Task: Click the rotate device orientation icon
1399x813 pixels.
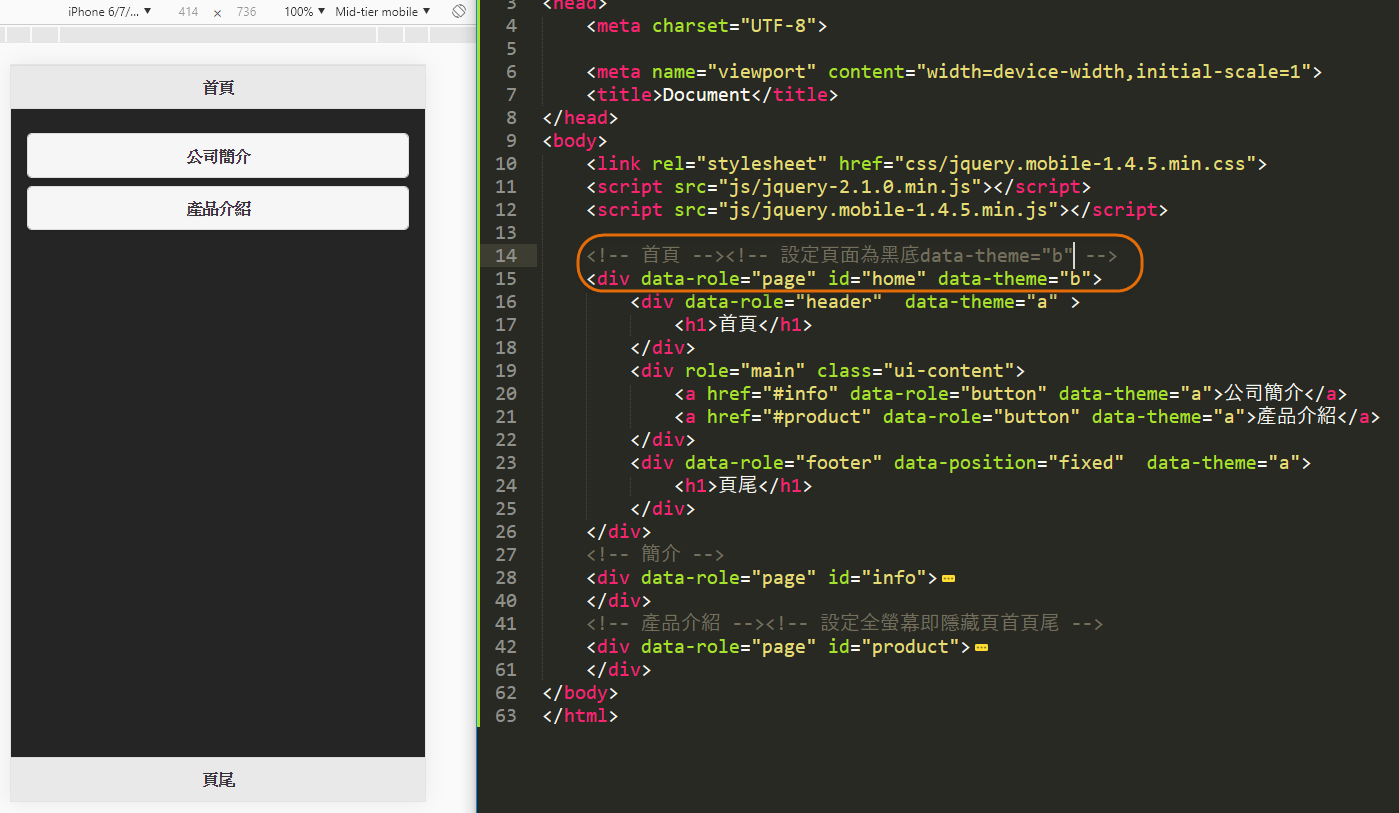Action: (459, 11)
